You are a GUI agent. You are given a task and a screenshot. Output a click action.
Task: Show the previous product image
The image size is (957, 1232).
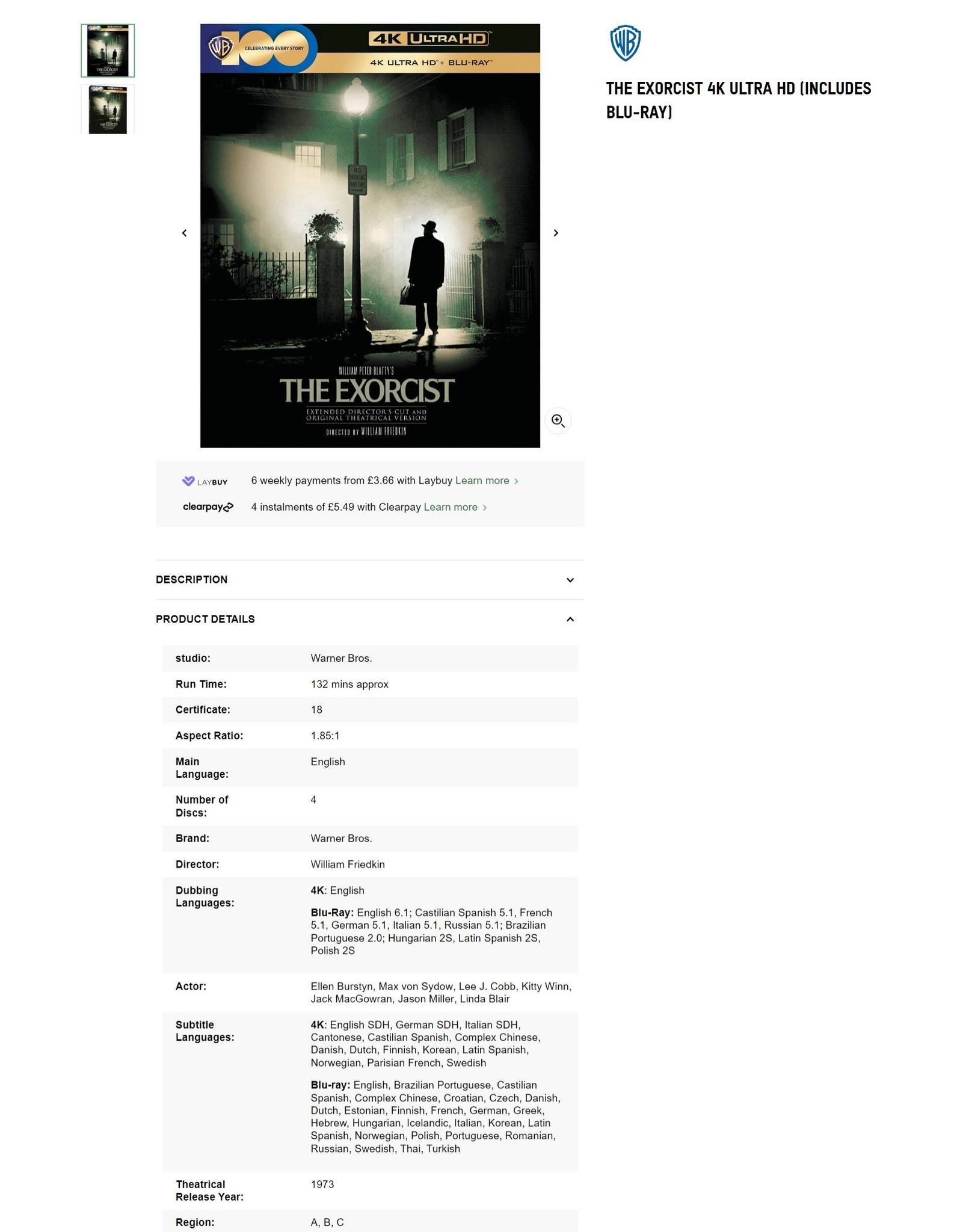184,233
